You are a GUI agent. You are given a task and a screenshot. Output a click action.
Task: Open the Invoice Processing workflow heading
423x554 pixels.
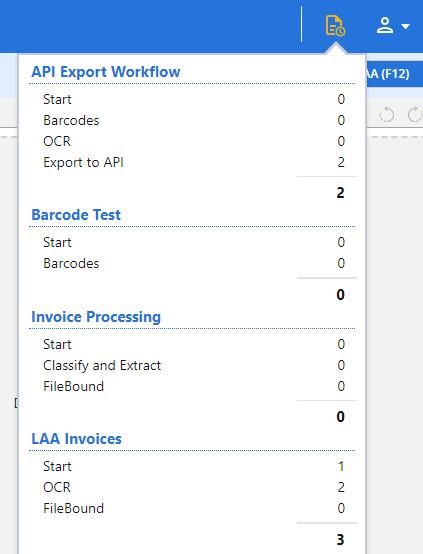[x=96, y=317]
